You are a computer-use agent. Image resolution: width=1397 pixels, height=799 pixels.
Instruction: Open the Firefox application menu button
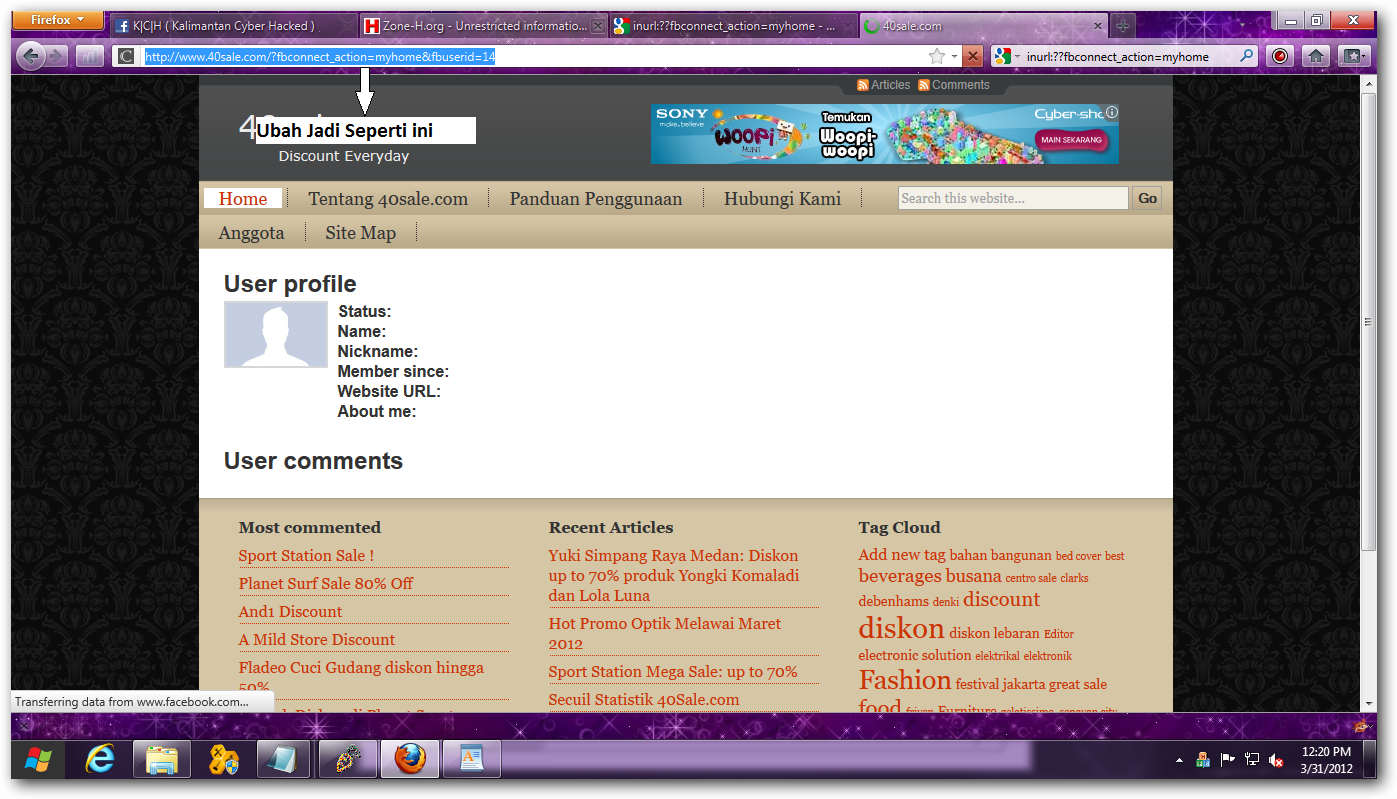[58, 20]
